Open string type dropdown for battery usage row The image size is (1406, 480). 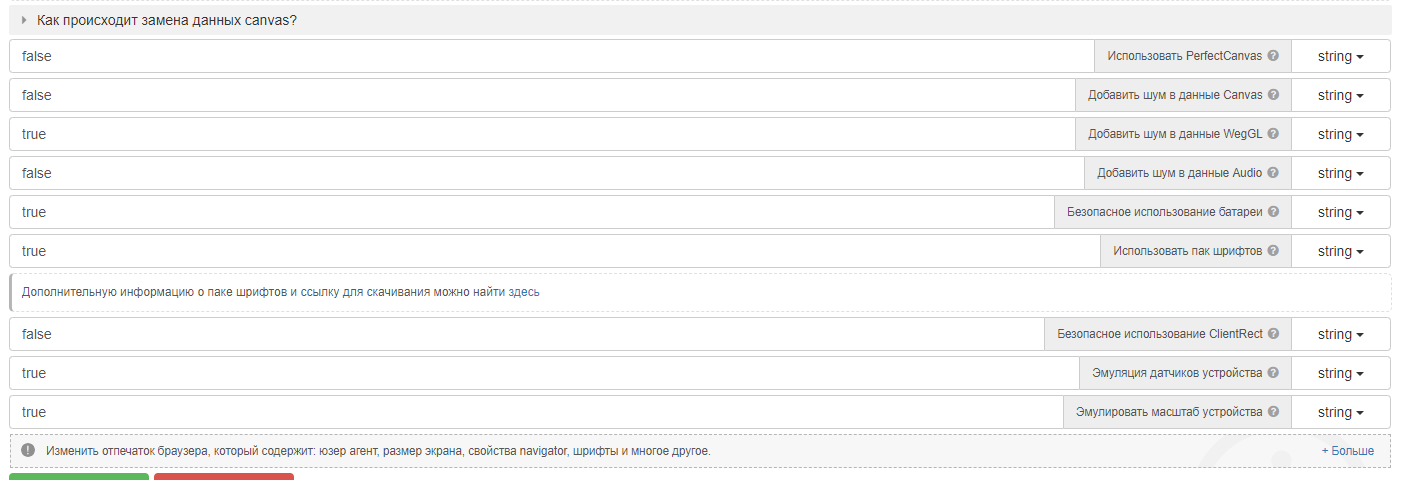click(x=1340, y=212)
